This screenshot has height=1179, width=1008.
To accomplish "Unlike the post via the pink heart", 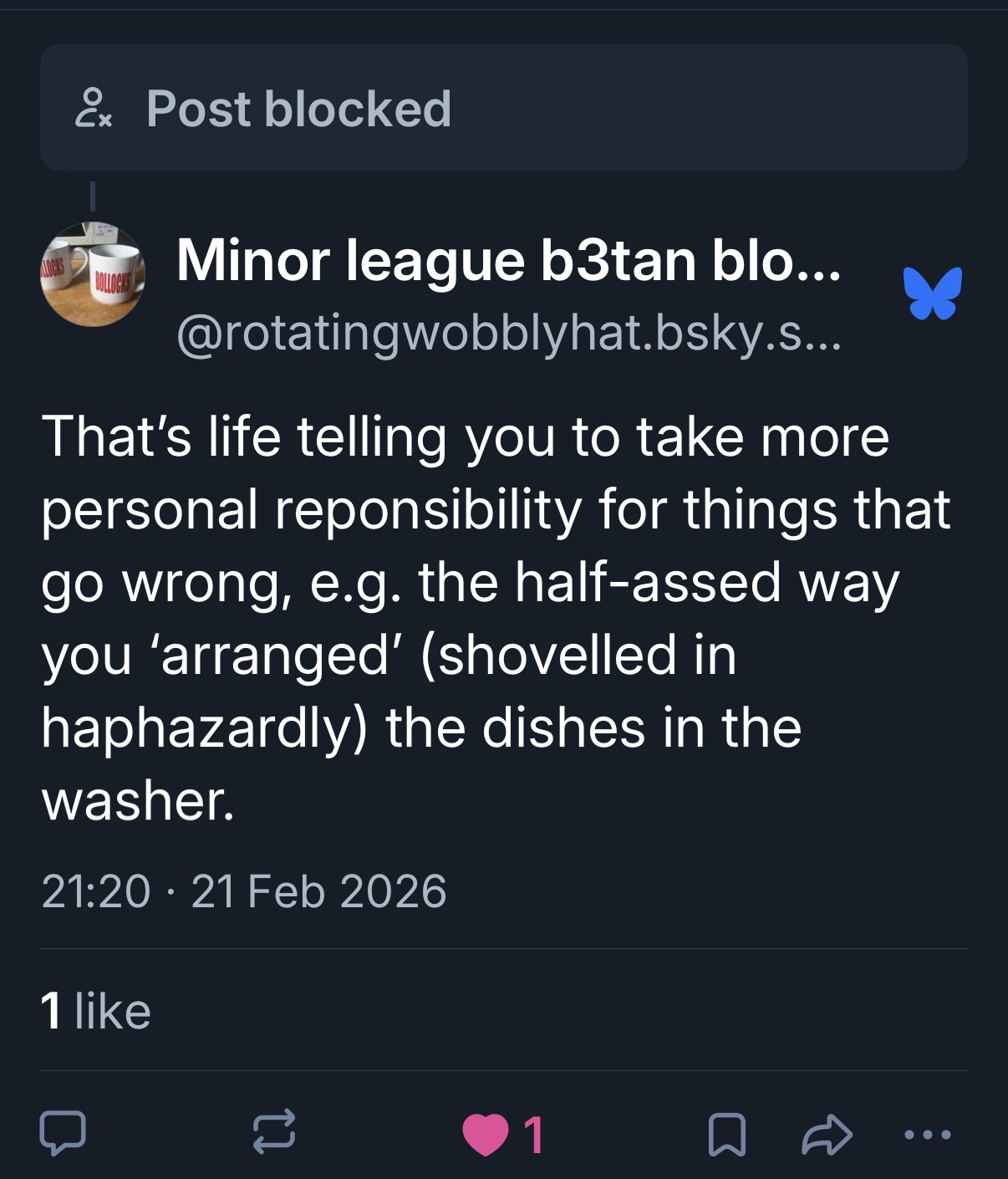I will point(486,1134).
